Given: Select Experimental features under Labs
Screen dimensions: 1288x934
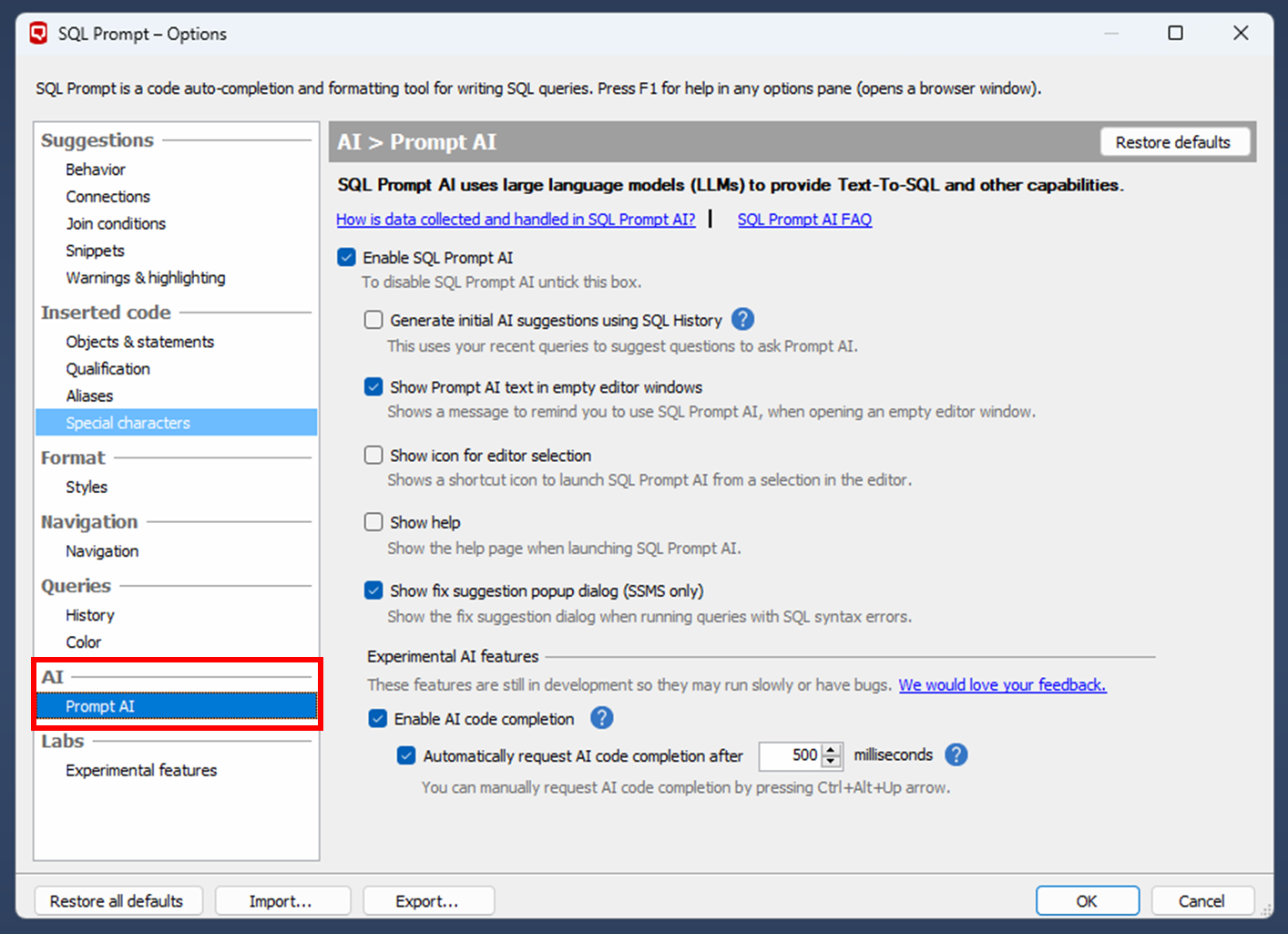Looking at the screenshot, I should click(141, 770).
